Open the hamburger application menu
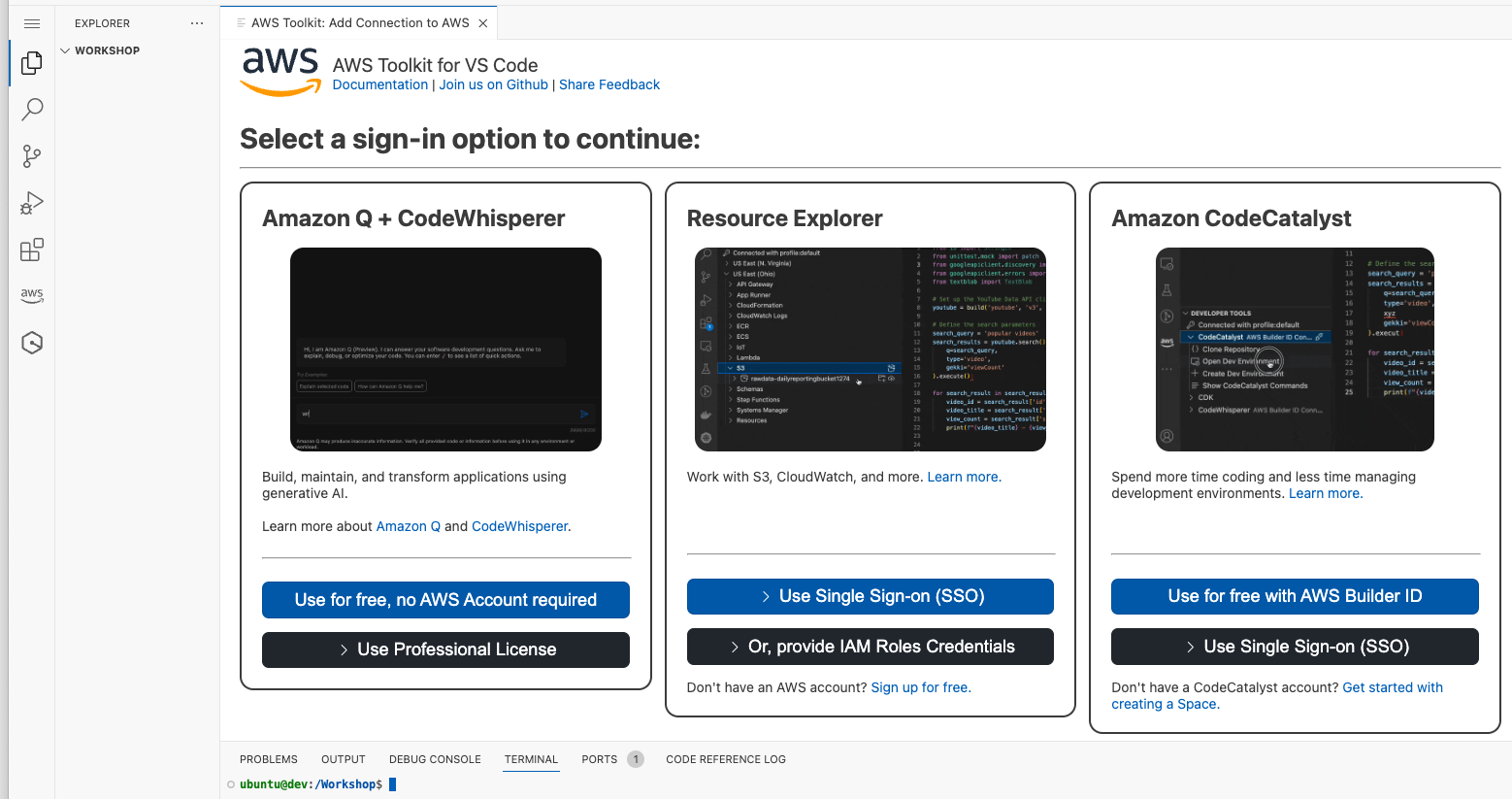Image resolution: width=1512 pixels, height=799 pixels. pos(32,23)
